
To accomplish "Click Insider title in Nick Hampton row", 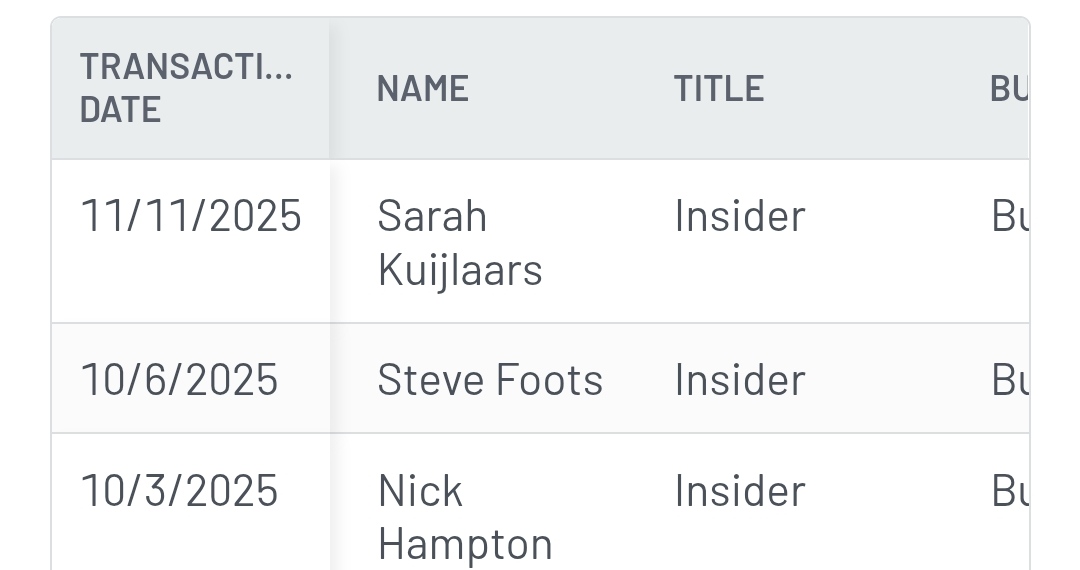I will (x=739, y=491).
